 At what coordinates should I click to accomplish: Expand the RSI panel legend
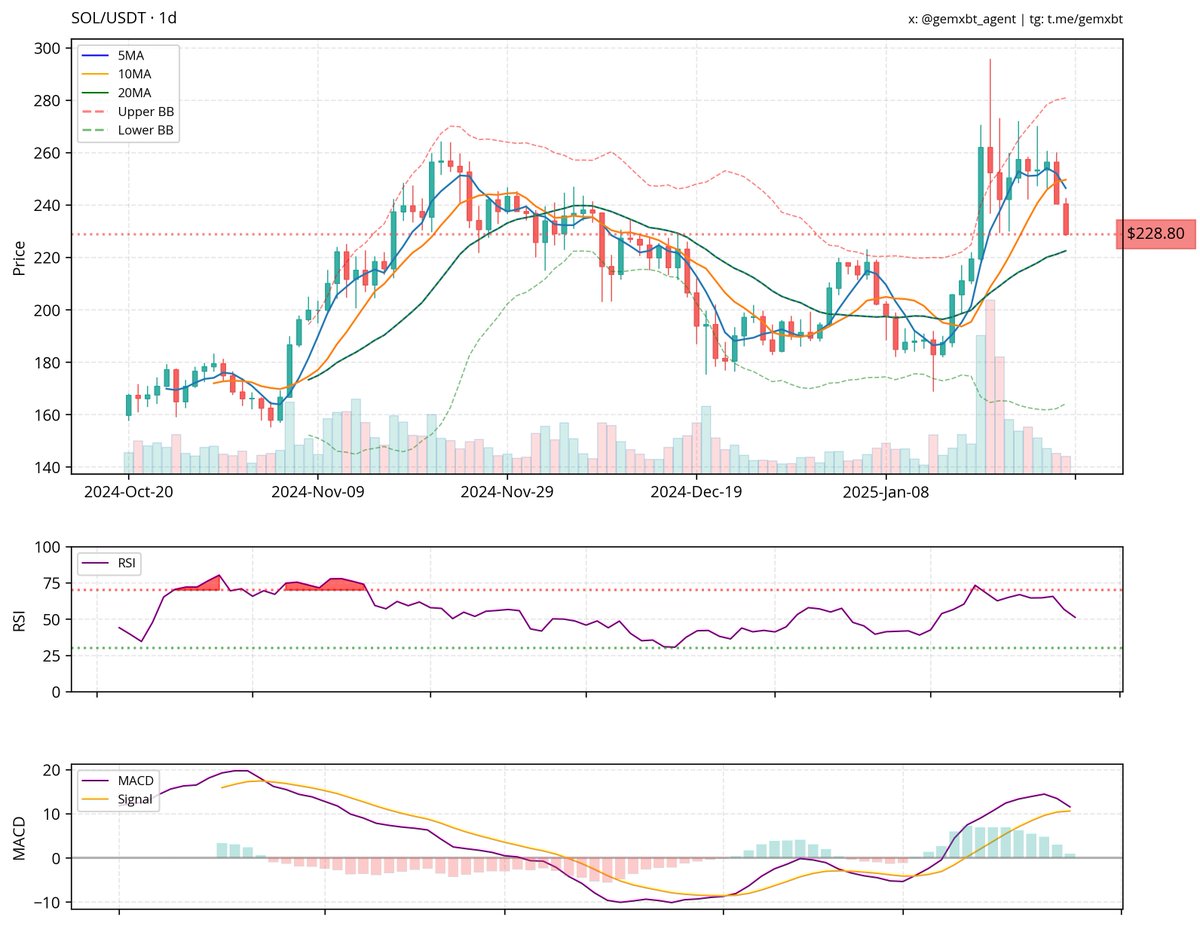point(108,563)
